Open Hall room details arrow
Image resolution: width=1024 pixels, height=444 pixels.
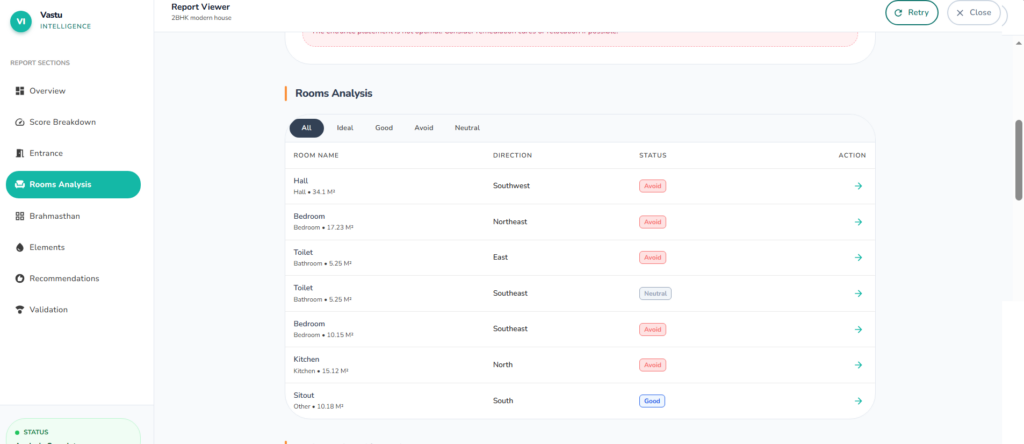pos(858,186)
